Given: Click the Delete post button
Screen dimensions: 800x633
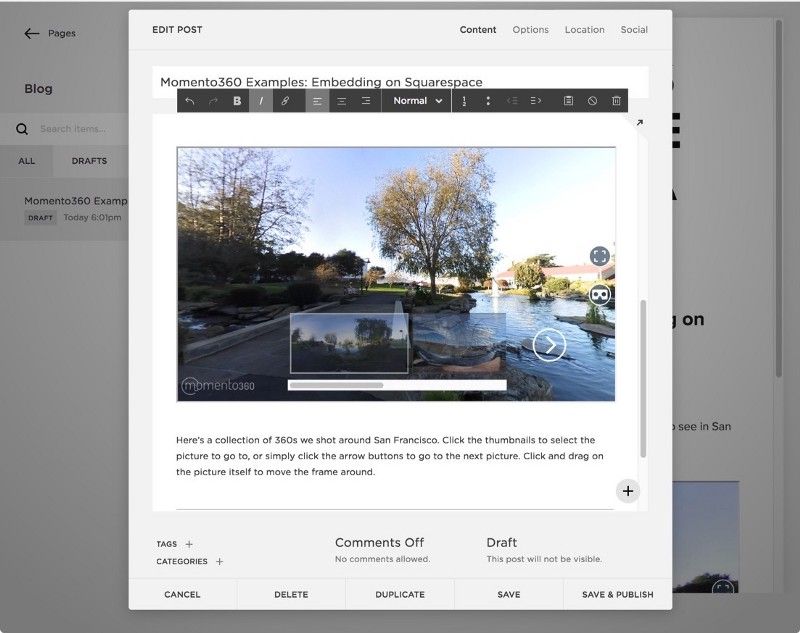Looking at the screenshot, I should pos(291,594).
